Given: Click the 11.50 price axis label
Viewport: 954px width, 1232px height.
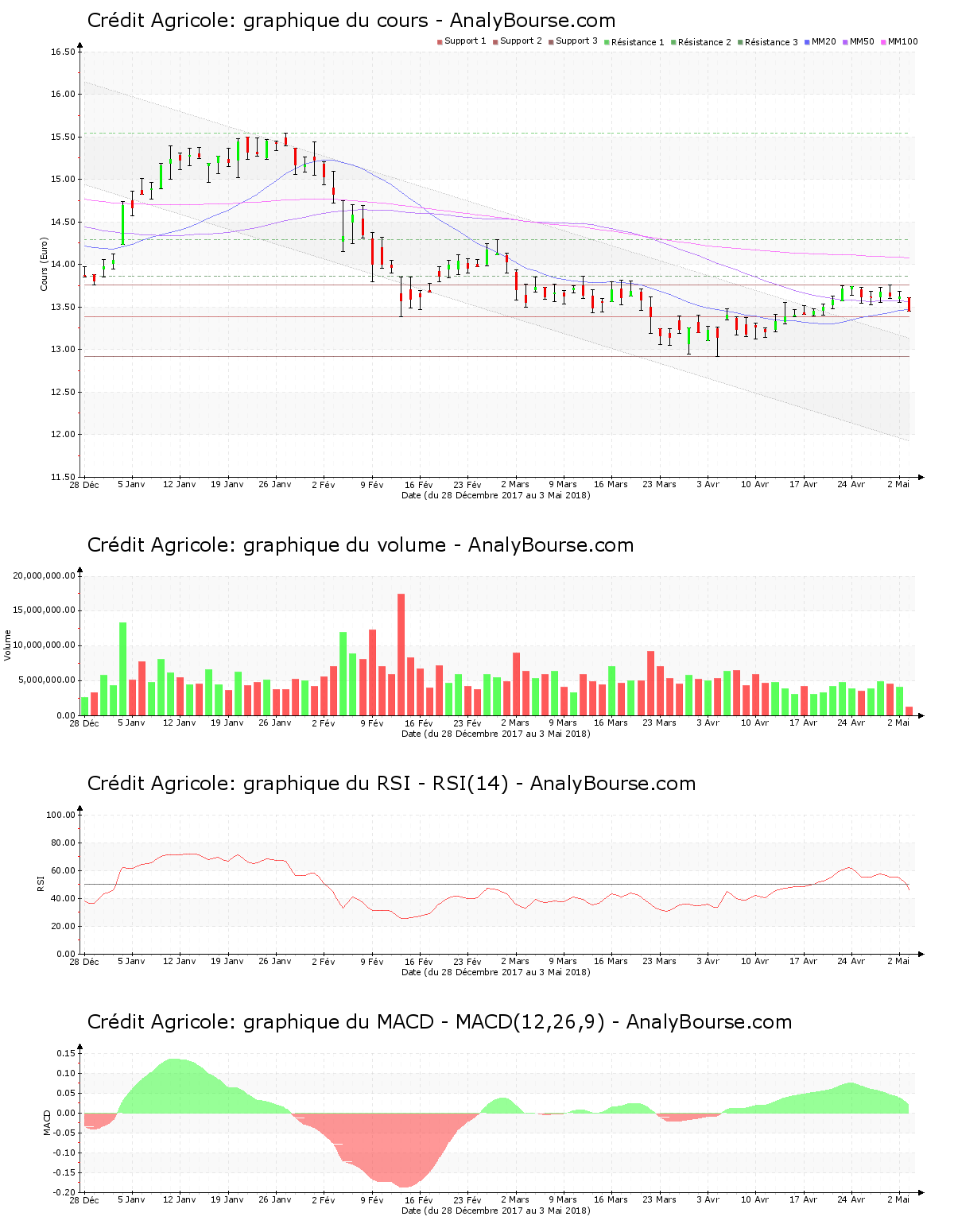Looking at the screenshot, I should point(63,477).
